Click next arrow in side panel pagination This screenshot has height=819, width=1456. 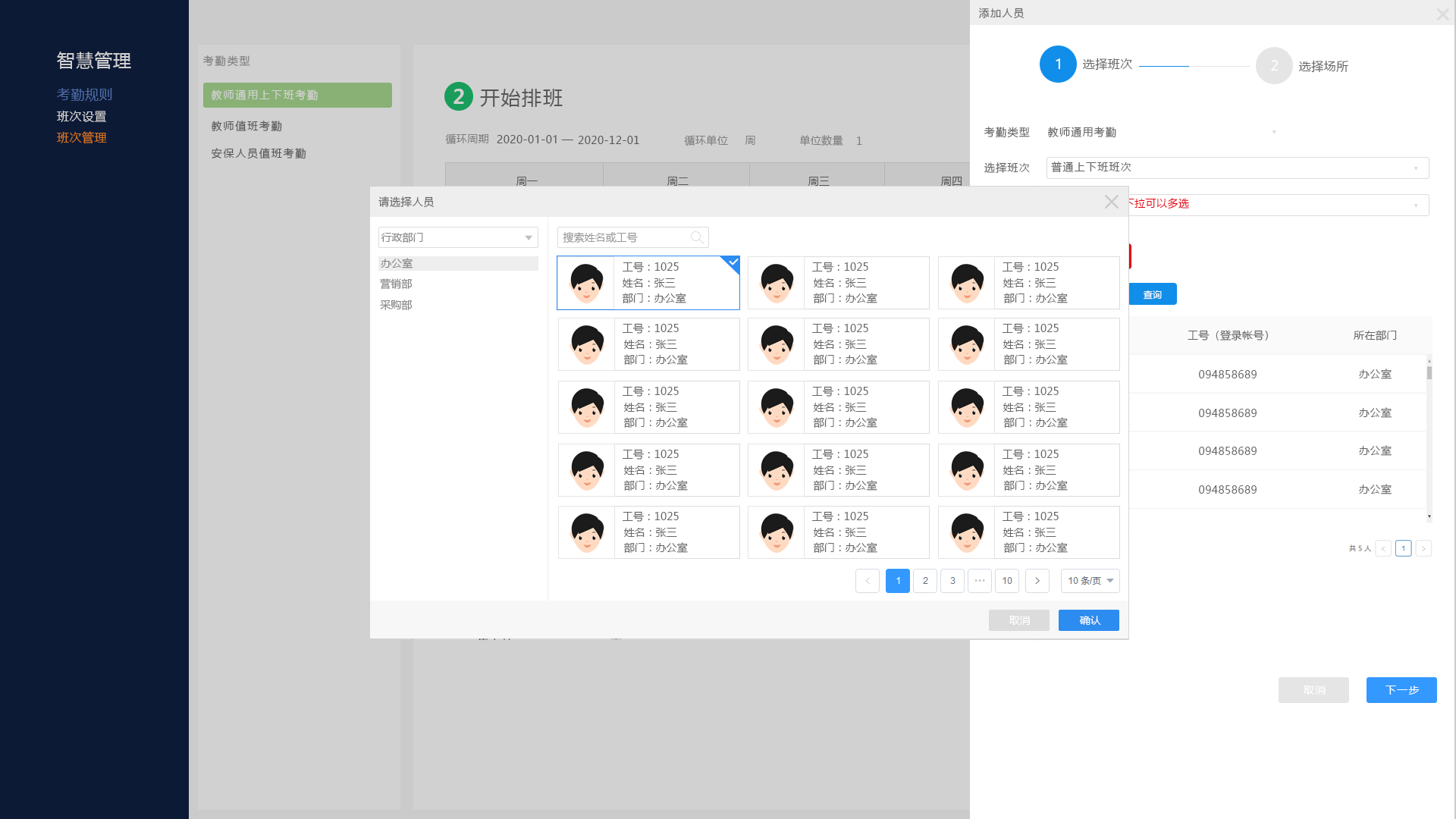pyautogui.click(x=1423, y=548)
